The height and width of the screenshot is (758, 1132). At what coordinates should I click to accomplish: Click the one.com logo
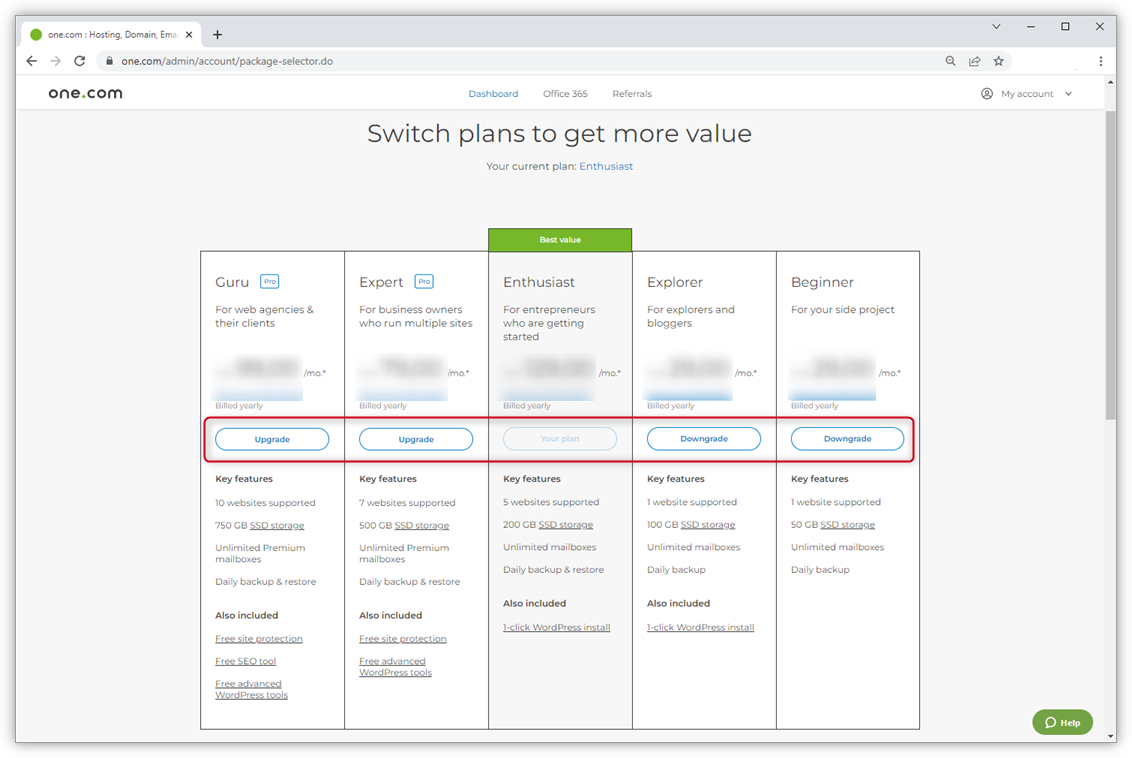tap(85, 93)
